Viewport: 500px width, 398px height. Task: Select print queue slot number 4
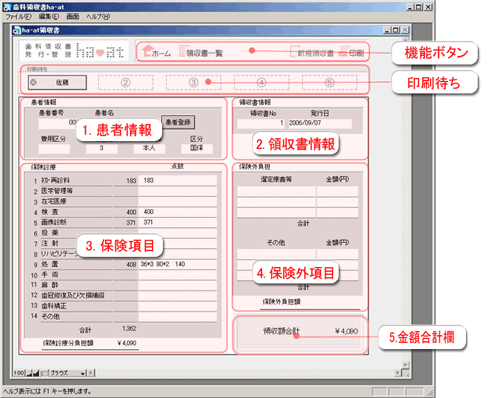[261, 82]
